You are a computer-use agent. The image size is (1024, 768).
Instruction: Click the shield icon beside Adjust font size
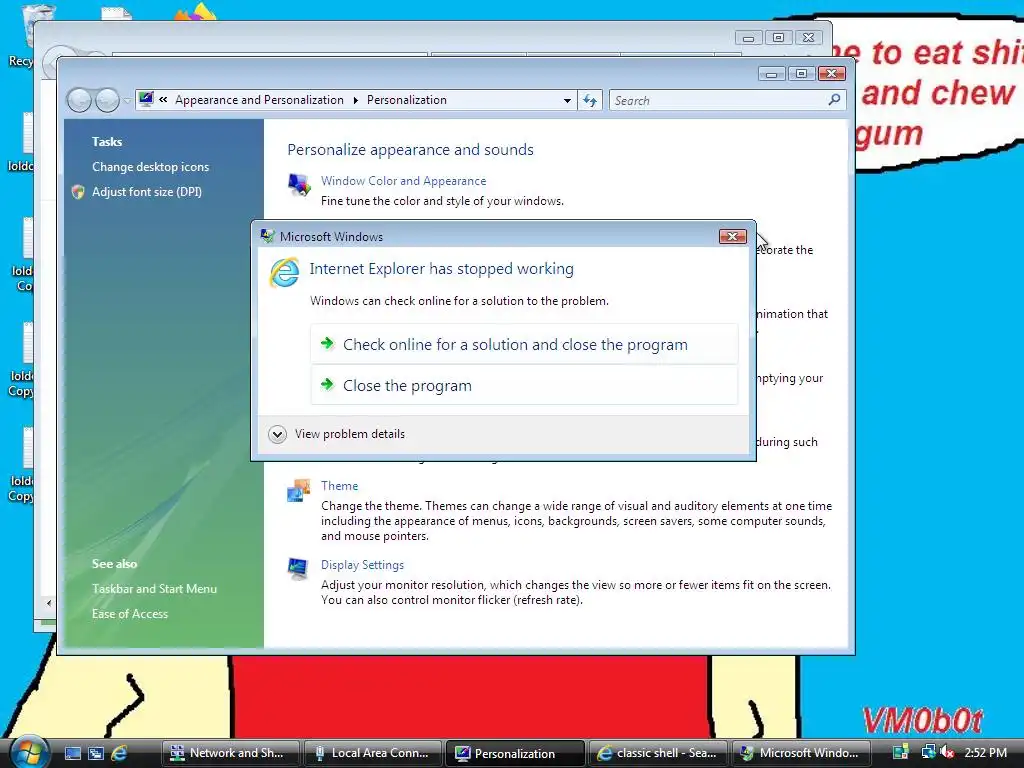tap(78, 192)
